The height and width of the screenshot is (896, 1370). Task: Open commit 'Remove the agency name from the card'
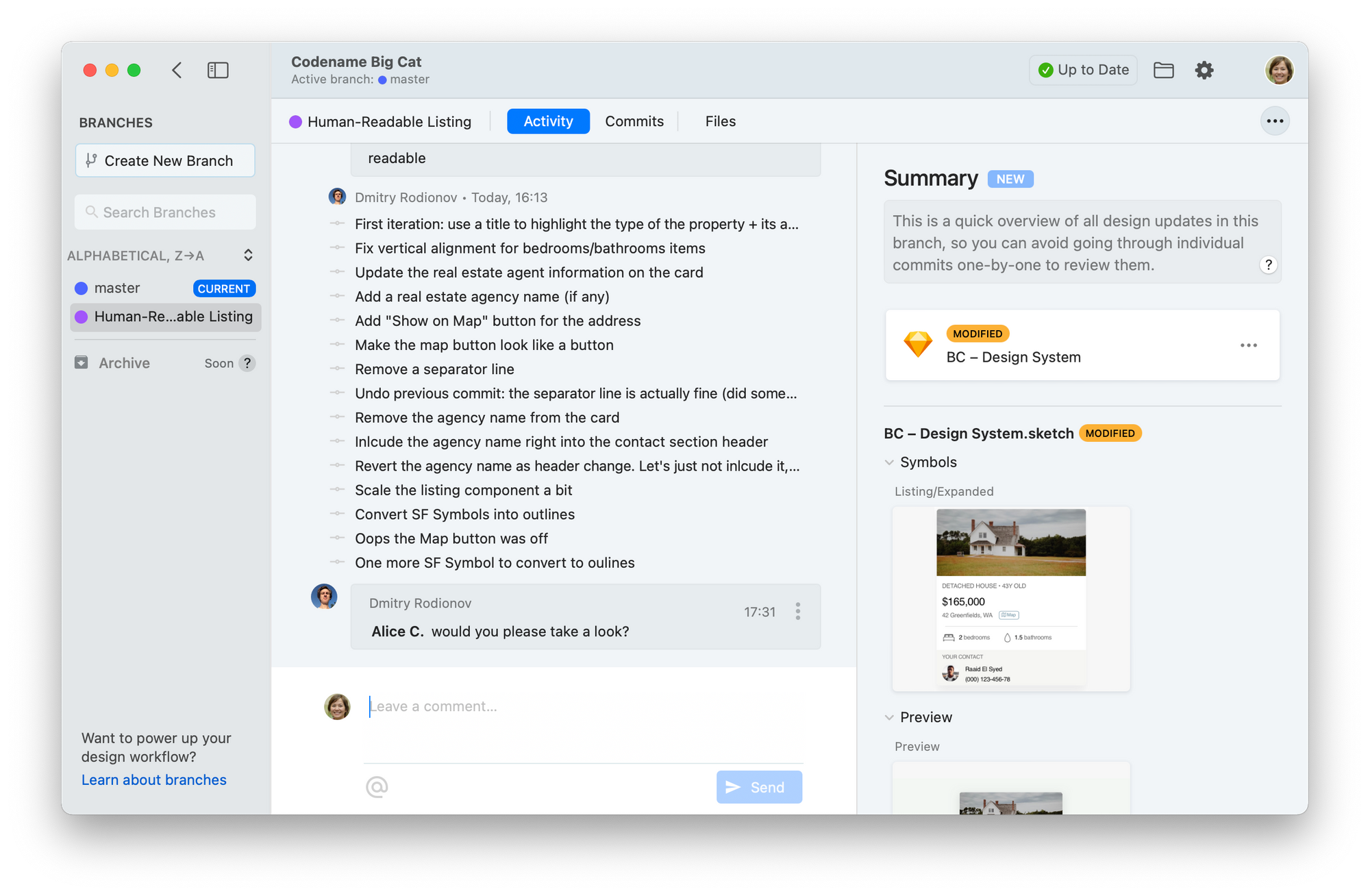[x=487, y=418]
